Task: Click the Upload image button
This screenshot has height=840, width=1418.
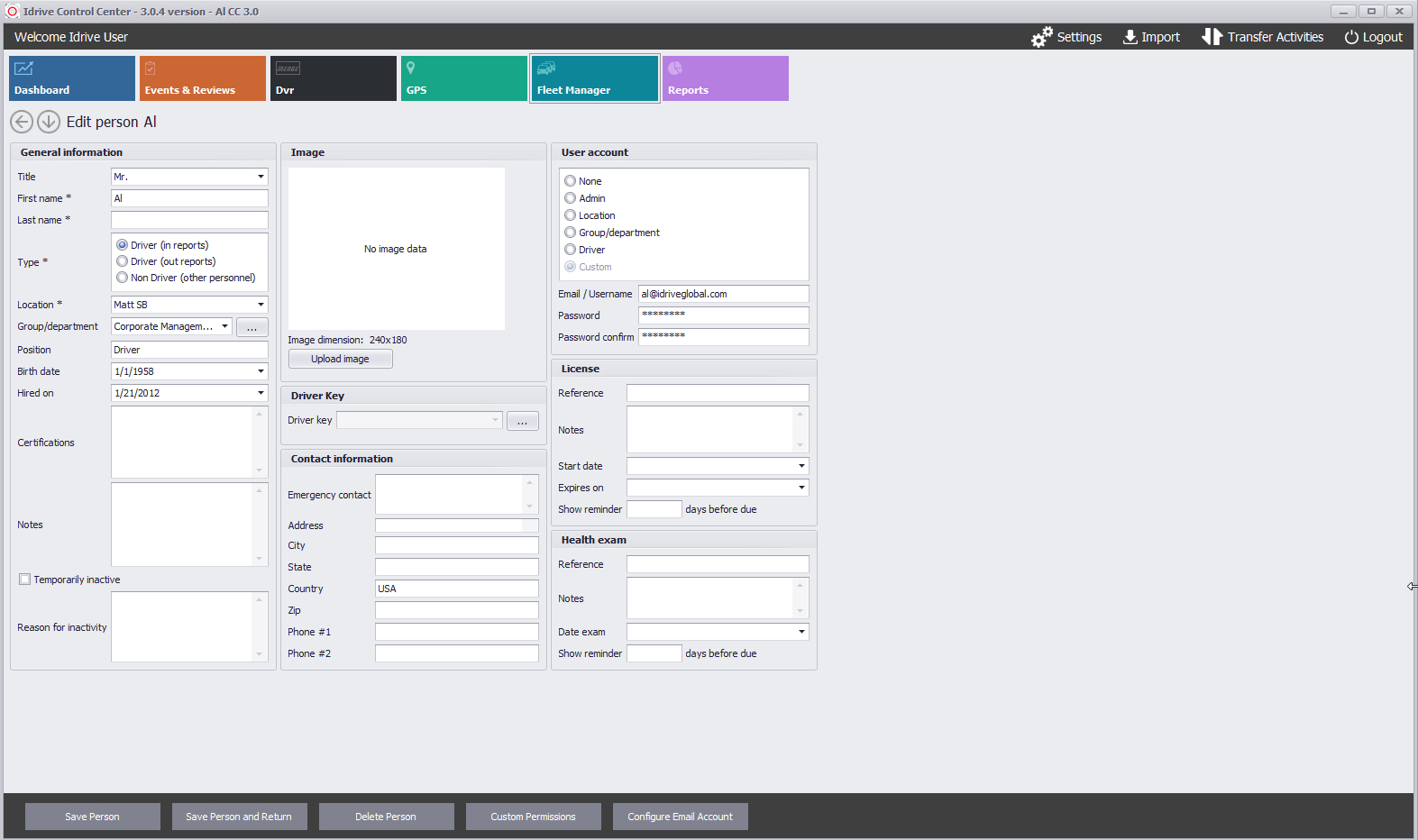Action: 340,359
